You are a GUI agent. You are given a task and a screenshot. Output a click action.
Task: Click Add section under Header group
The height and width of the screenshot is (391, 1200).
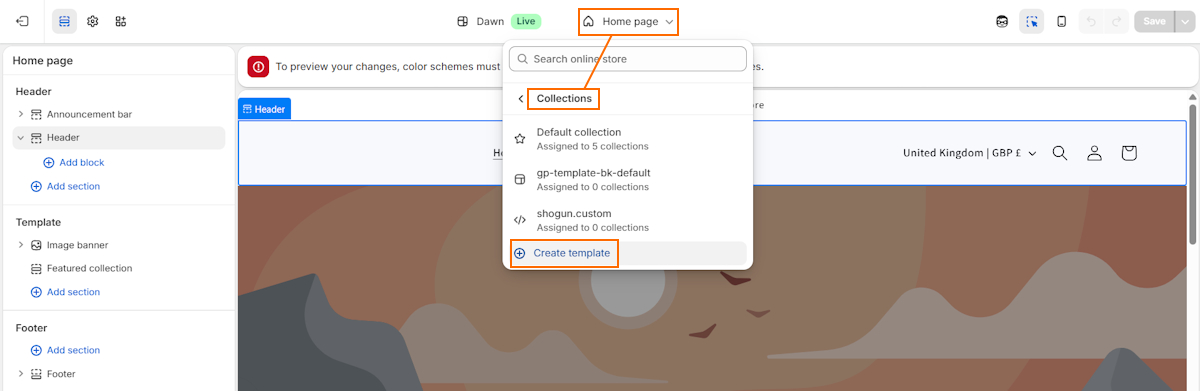[66, 186]
